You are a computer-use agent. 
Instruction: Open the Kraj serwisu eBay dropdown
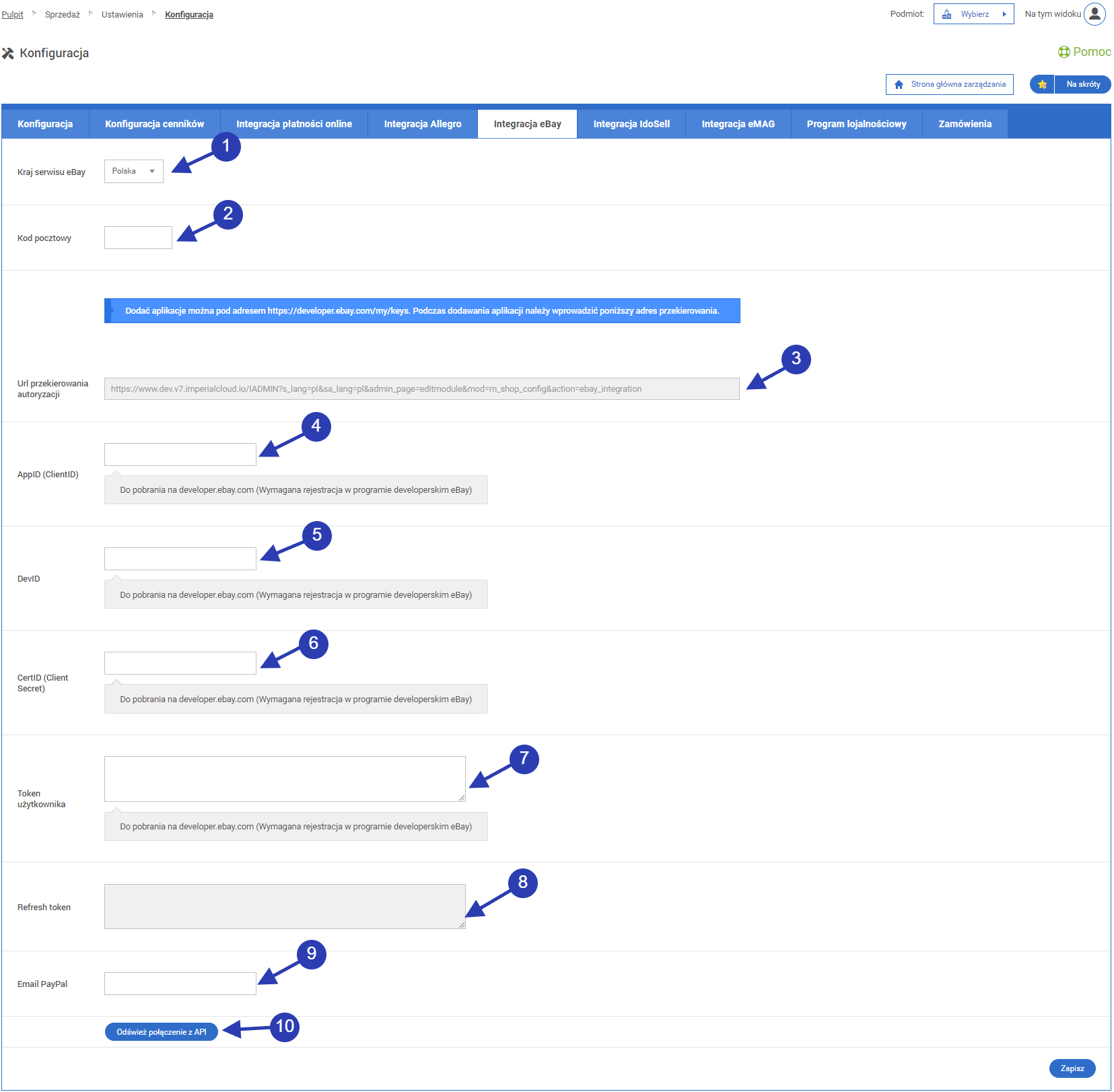tap(133, 171)
